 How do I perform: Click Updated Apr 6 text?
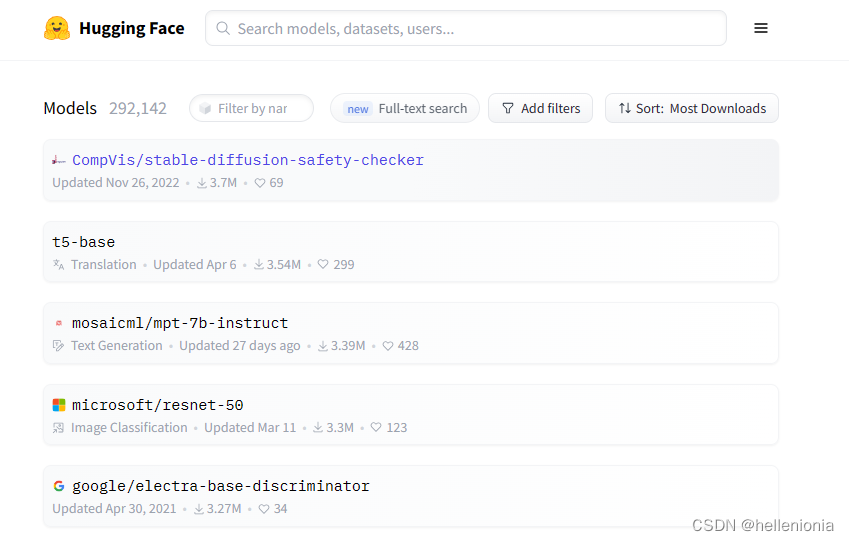(195, 264)
